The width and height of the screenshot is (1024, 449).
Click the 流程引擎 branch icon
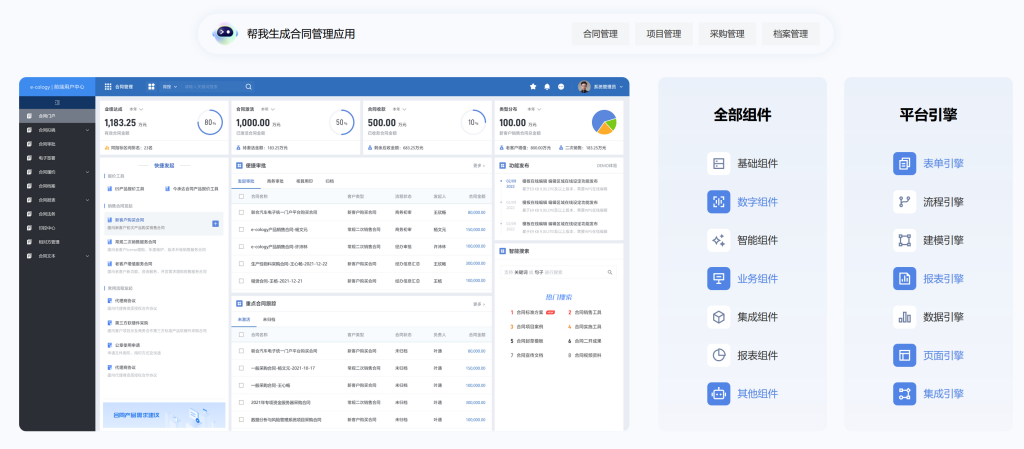click(x=904, y=202)
